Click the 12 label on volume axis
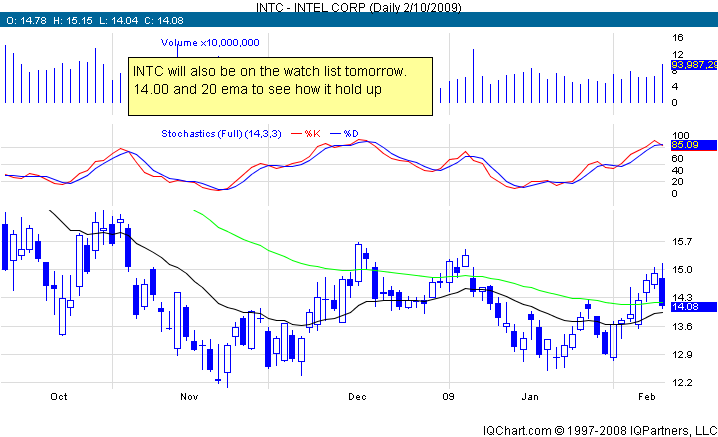This screenshot has width=718, height=437. coord(678,55)
